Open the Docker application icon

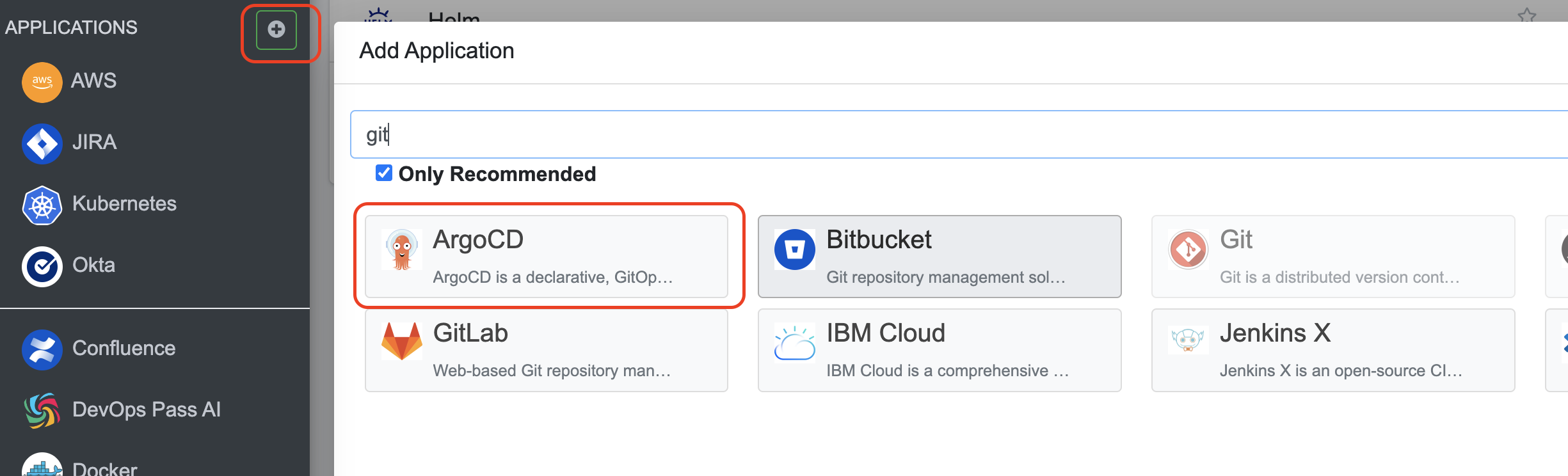coord(42,466)
